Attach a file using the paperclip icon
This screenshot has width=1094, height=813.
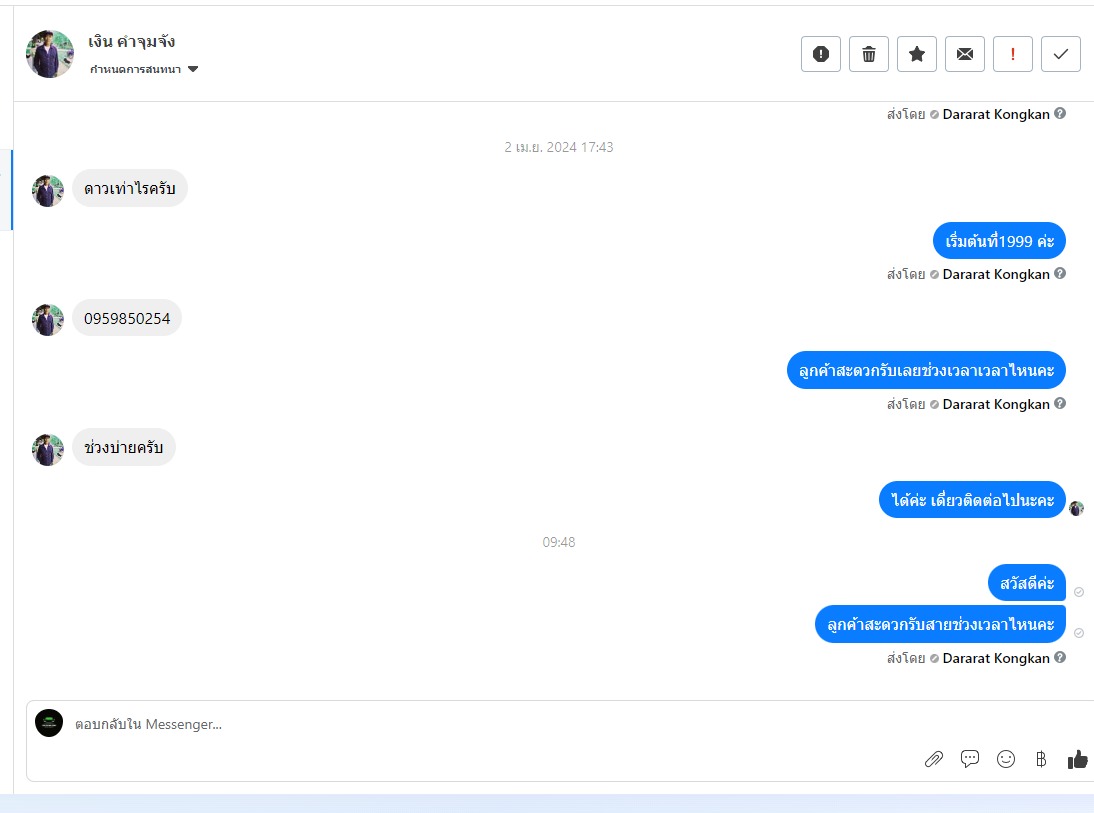pyautogui.click(x=934, y=759)
